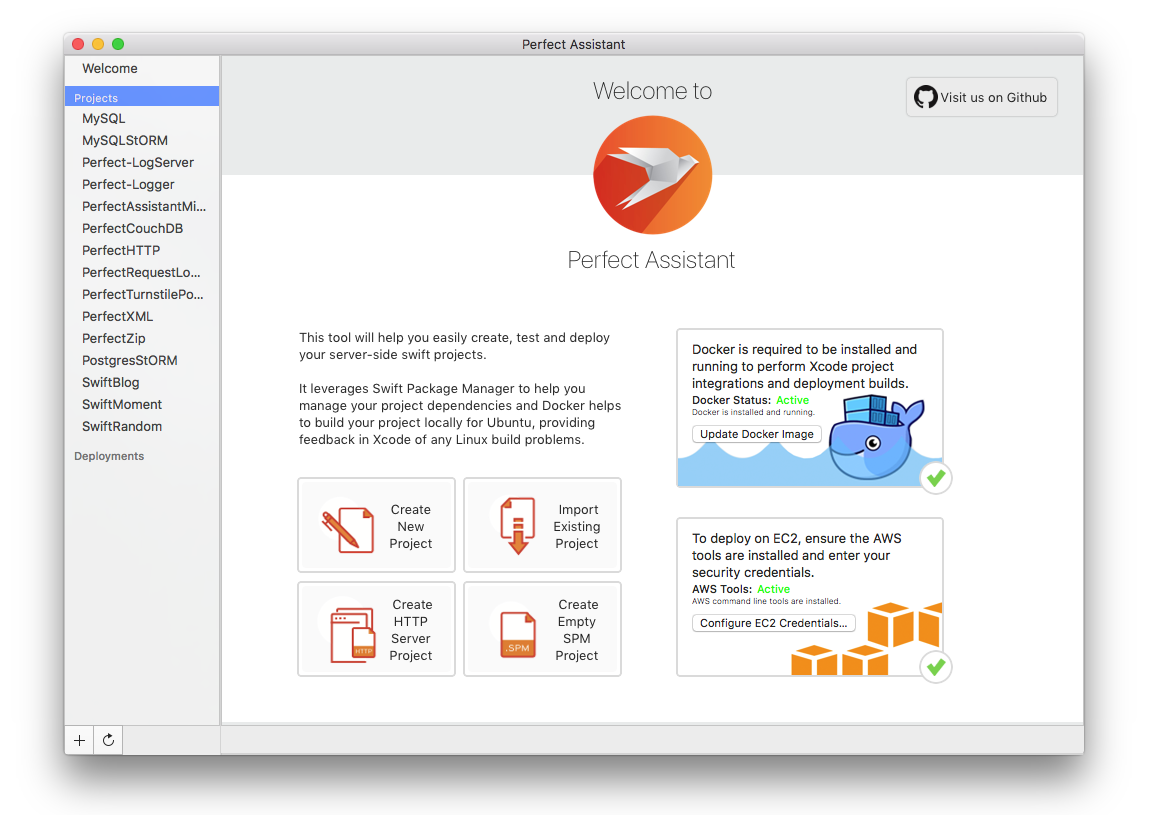The height and width of the screenshot is (815, 1153).
Task: Click the HTTP server windows icon
Action: pyautogui.click(x=352, y=635)
